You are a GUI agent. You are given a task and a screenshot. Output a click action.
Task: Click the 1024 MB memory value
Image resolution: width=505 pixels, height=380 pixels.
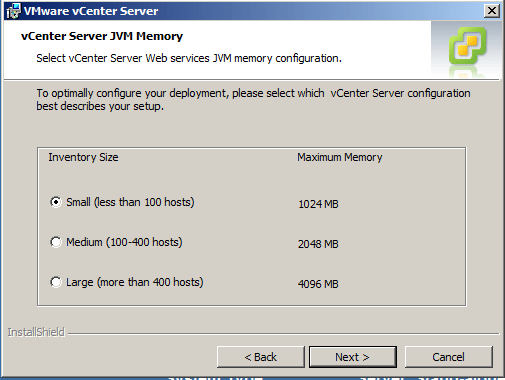click(318, 204)
